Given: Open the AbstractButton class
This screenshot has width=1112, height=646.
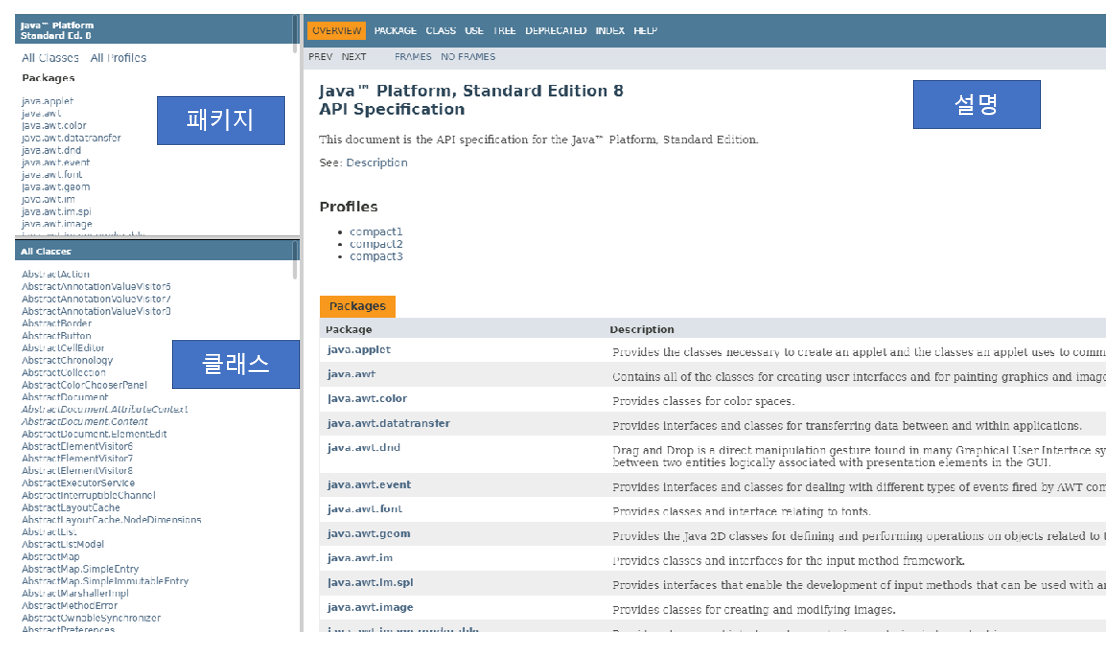Looking at the screenshot, I should point(56,336).
